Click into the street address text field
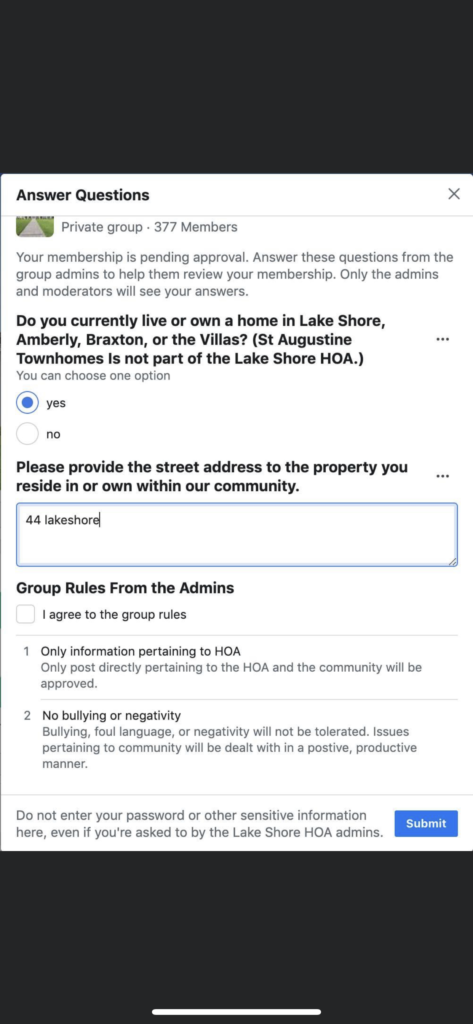 [x=236, y=534]
